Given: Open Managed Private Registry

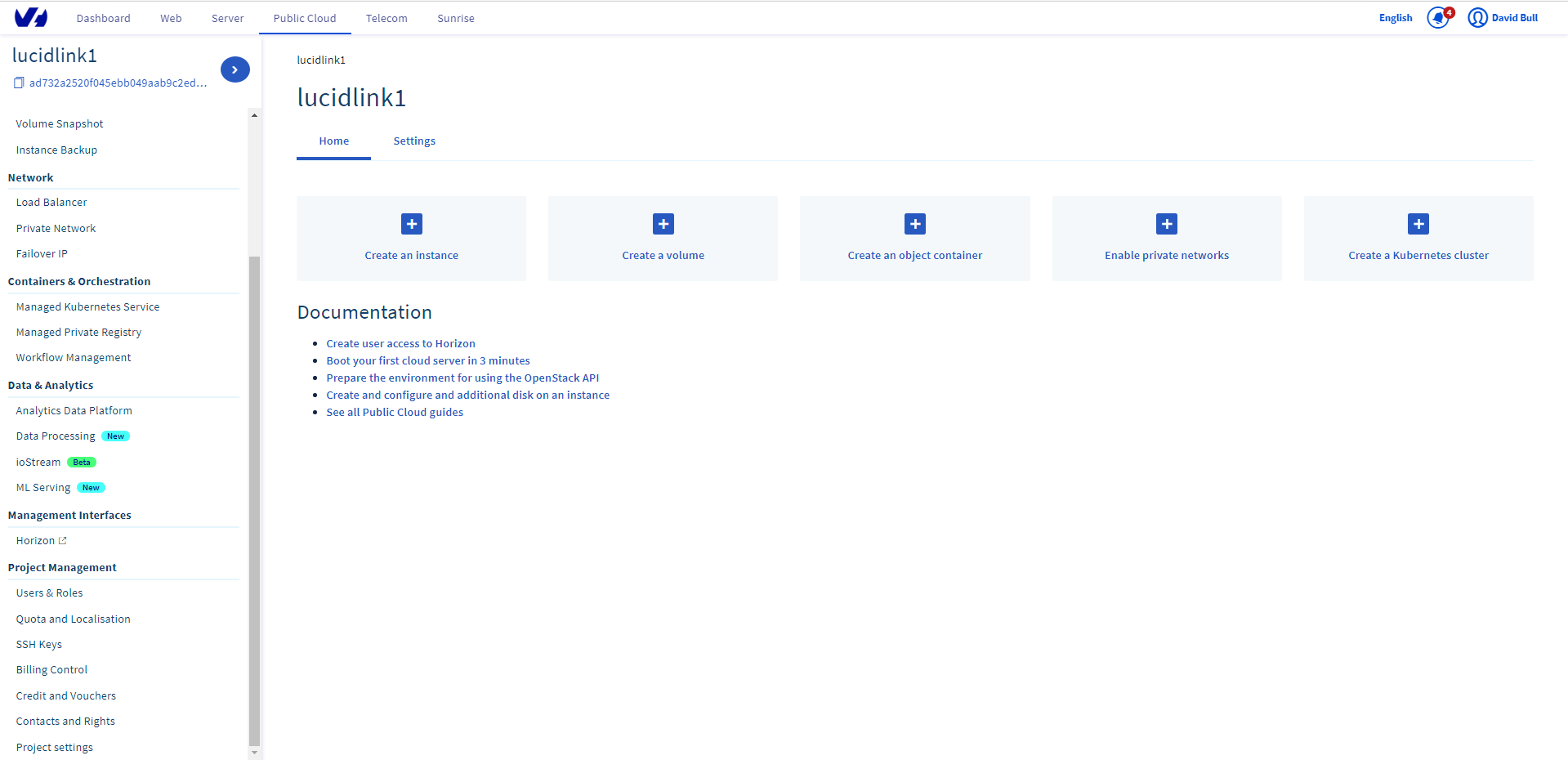Looking at the screenshot, I should pos(78,332).
